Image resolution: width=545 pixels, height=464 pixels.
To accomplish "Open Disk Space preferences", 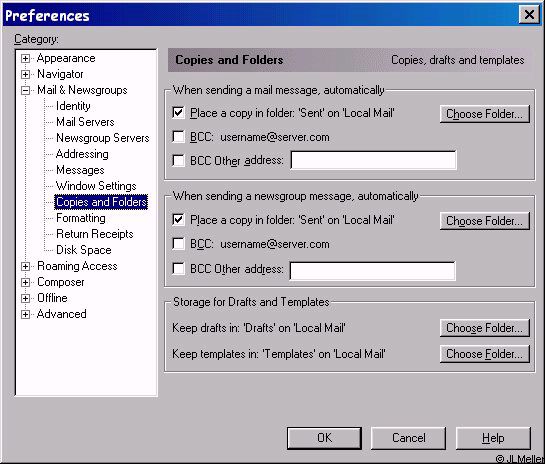I will tap(83, 250).
